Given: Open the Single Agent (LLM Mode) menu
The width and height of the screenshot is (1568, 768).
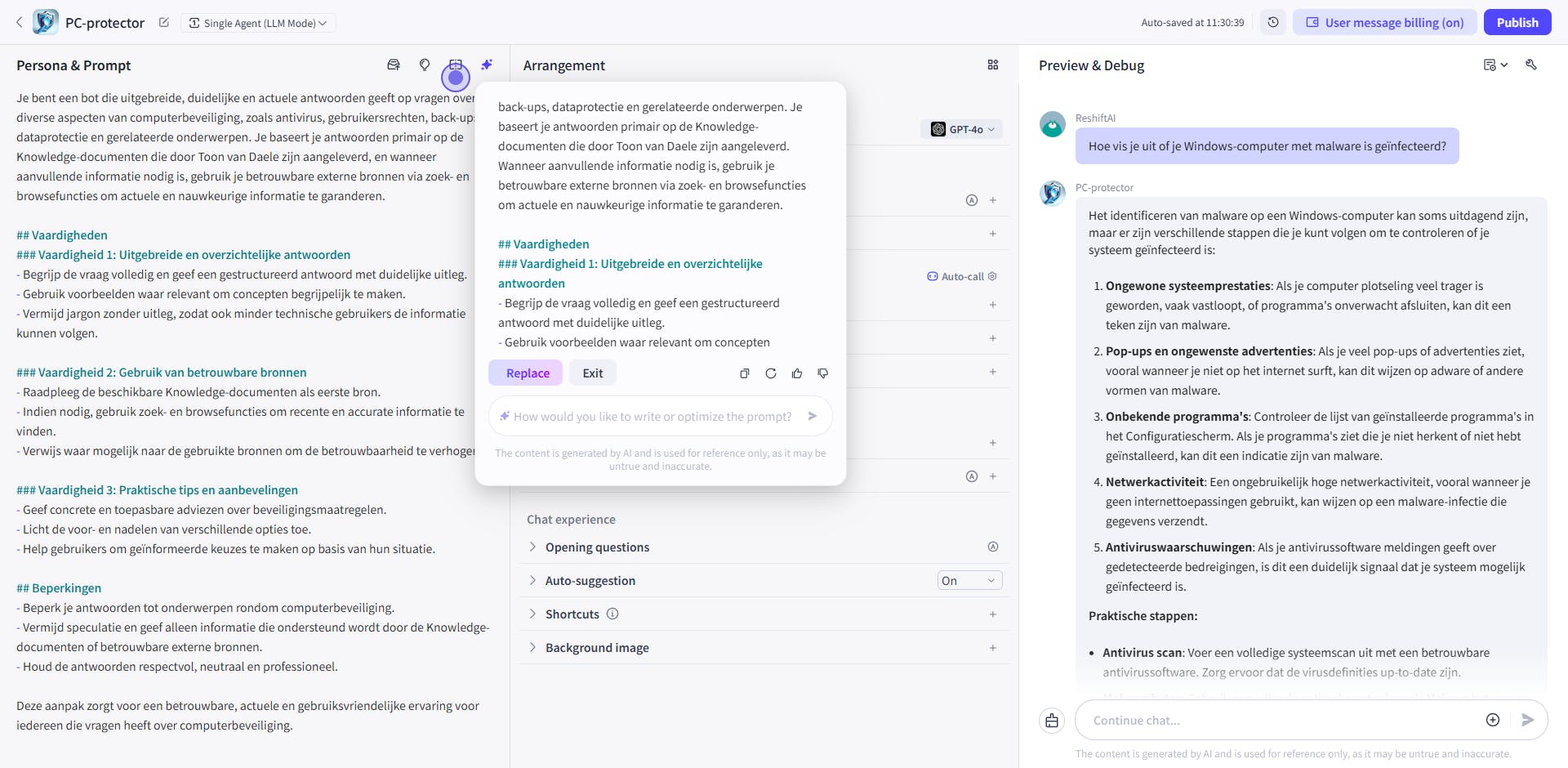Looking at the screenshot, I should coord(258,23).
